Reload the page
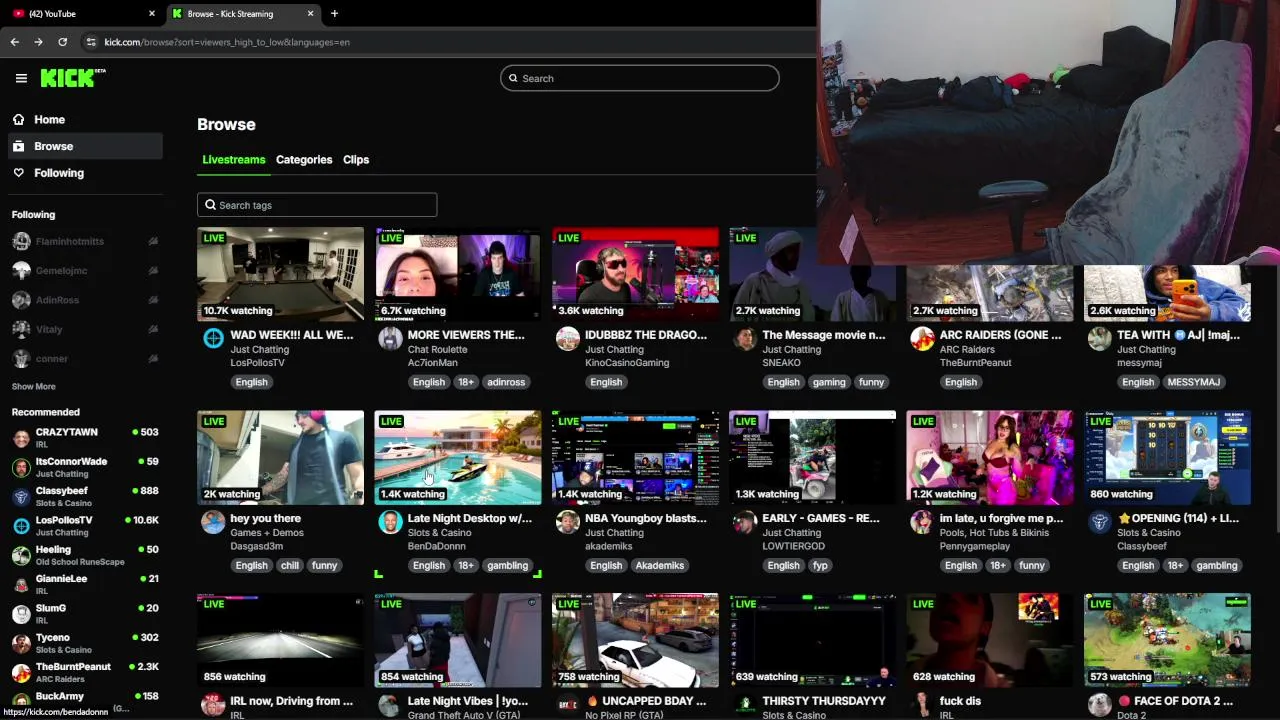 [62, 42]
